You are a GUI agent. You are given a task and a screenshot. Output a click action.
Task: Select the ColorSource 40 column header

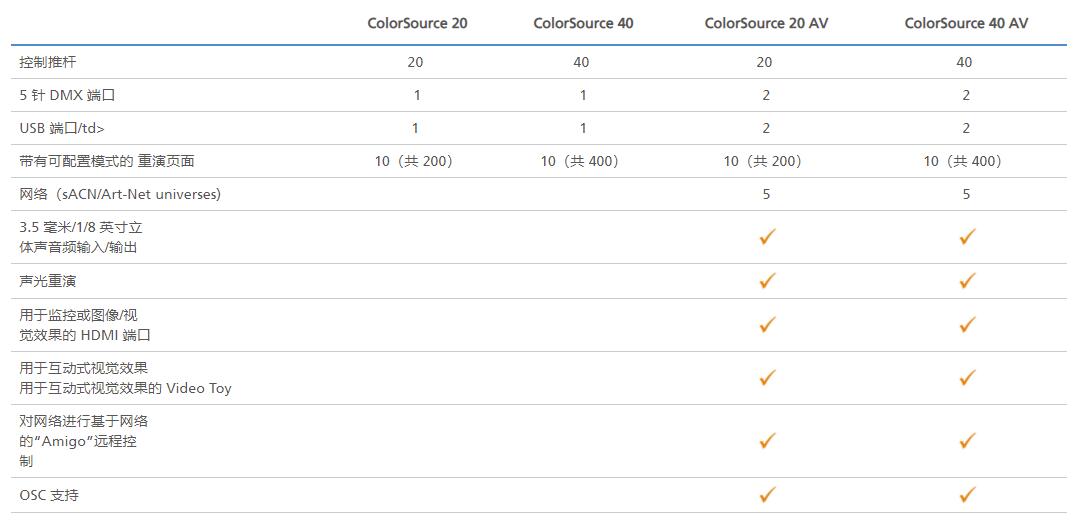click(x=583, y=23)
